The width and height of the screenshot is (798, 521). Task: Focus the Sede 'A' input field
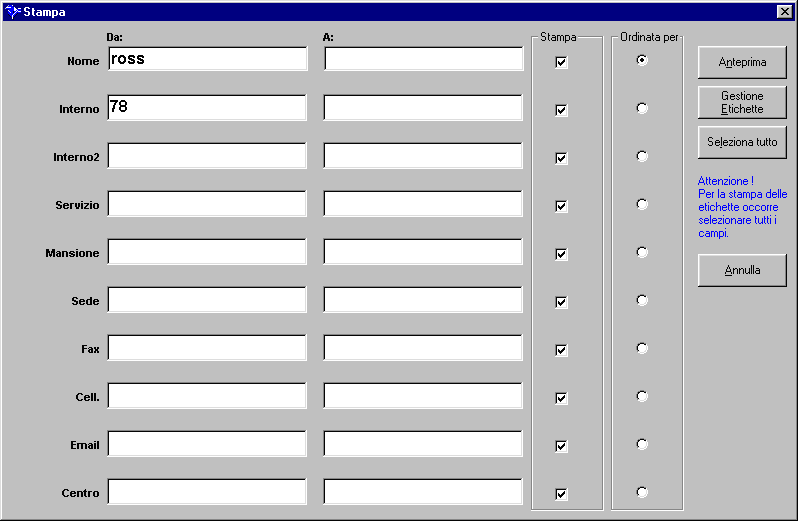pyautogui.click(x=423, y=300)
